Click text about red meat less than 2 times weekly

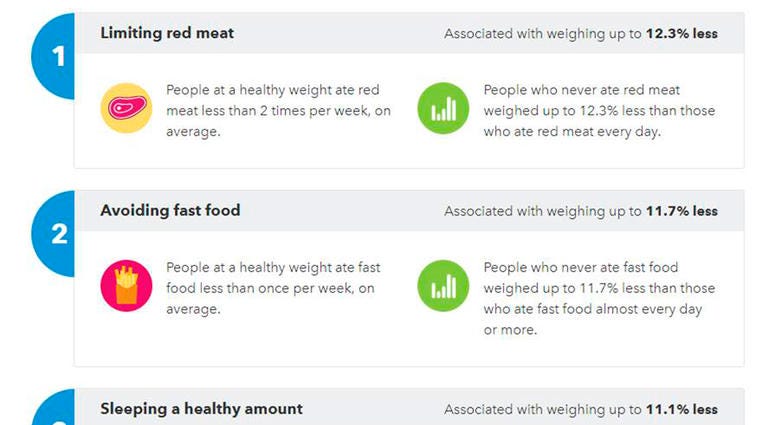pyautogui.click(x=278, y=111)
